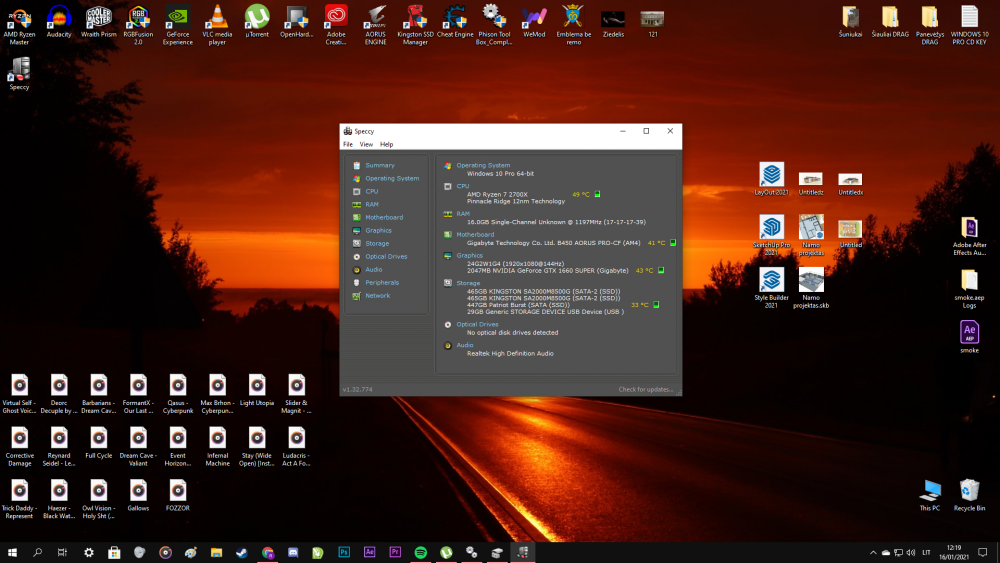
Task: Select CPU in Speccy's sidebar
Action: pos(371,191)
